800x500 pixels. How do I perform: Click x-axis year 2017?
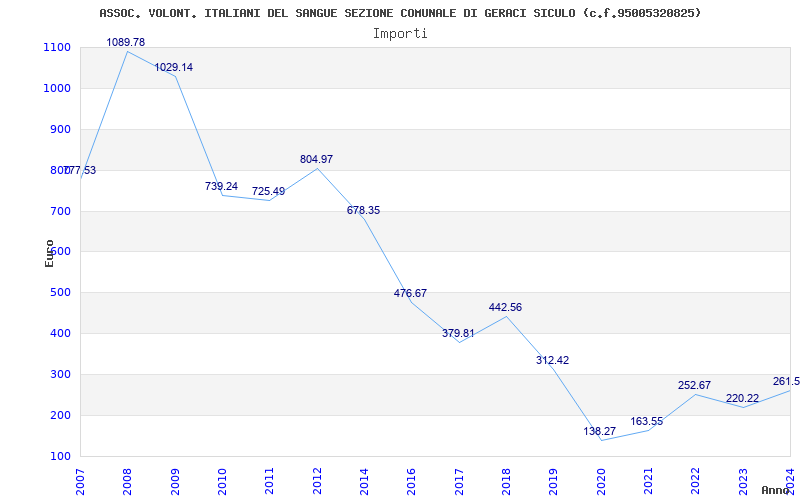coord(459,481)
